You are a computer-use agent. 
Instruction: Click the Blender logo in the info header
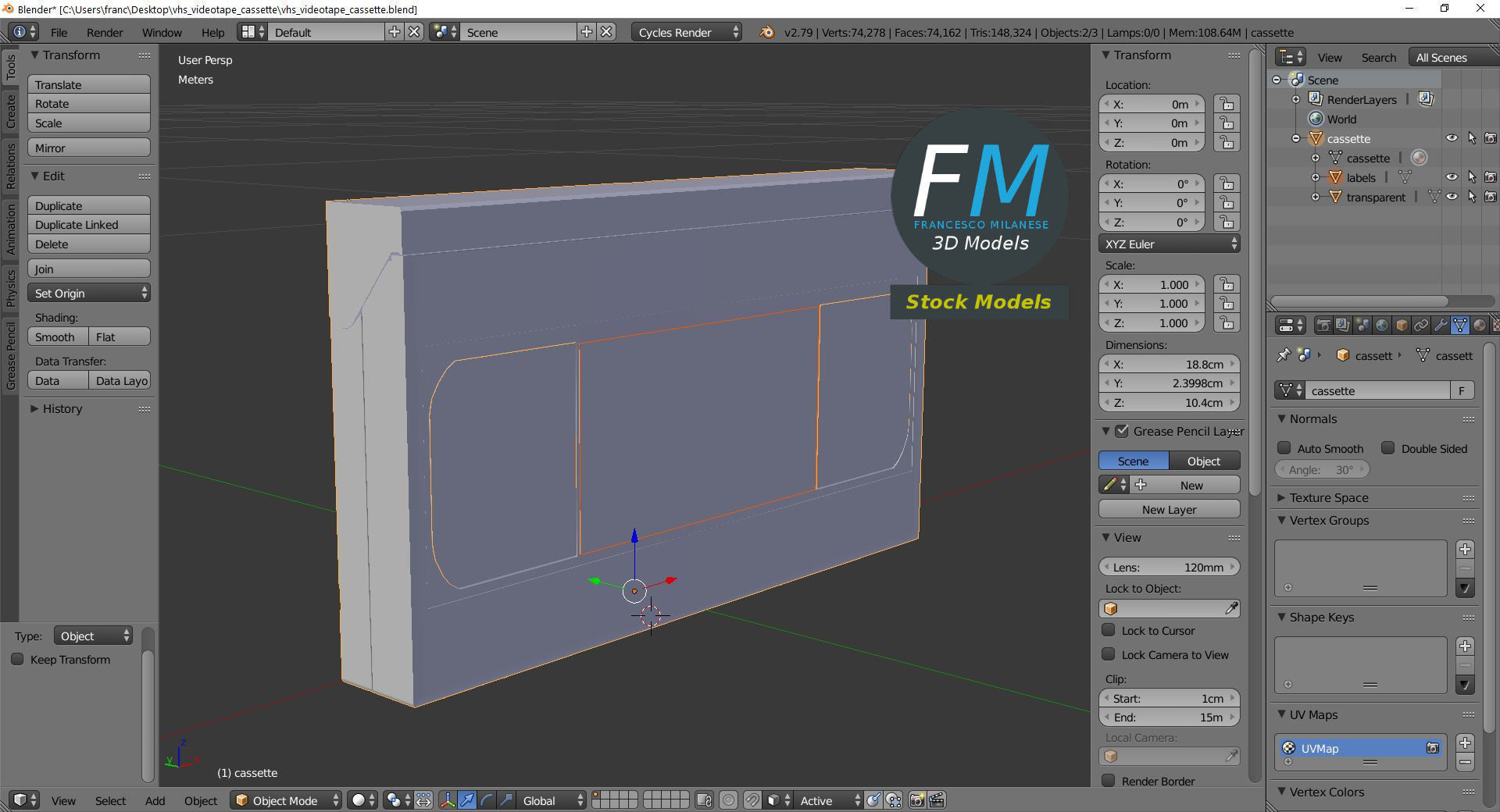tap(767, 32)
